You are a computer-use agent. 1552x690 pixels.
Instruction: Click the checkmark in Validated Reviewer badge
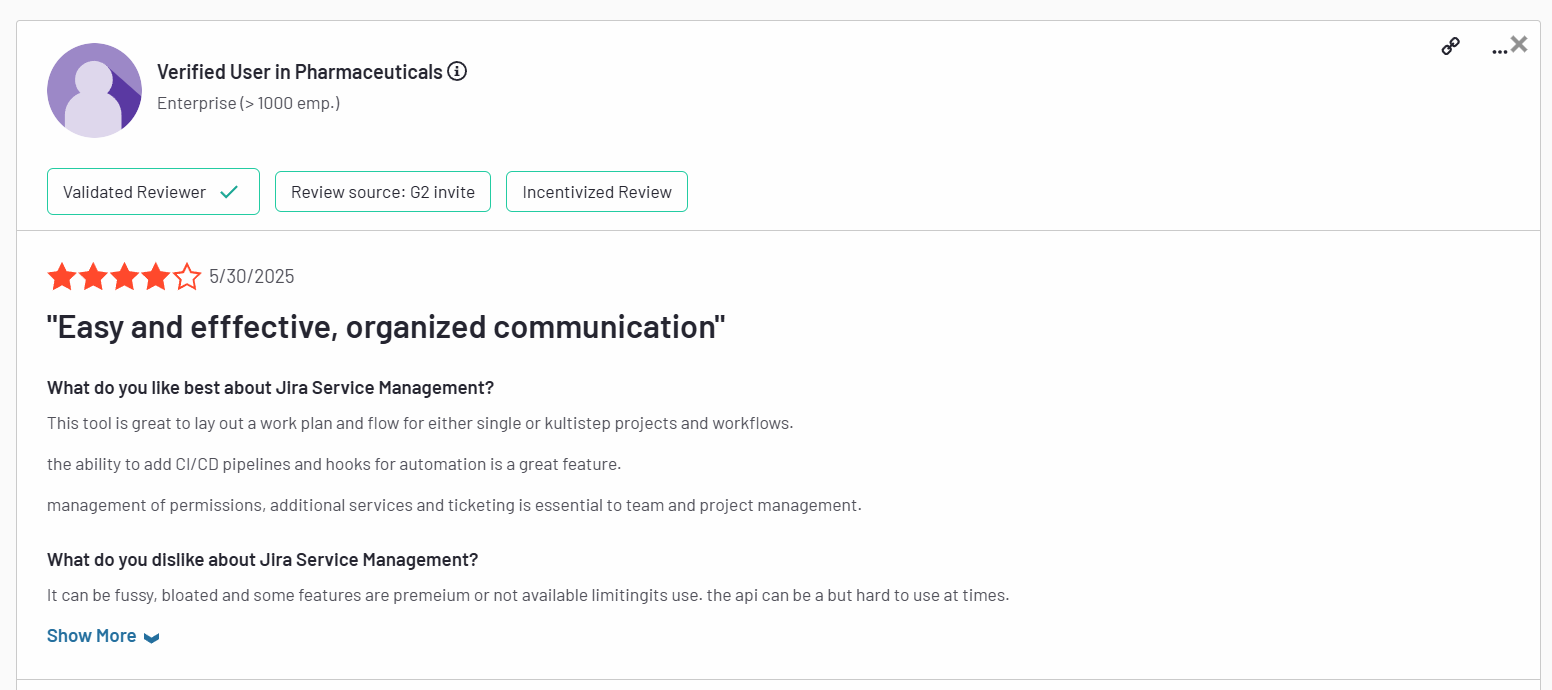point(229,192)
